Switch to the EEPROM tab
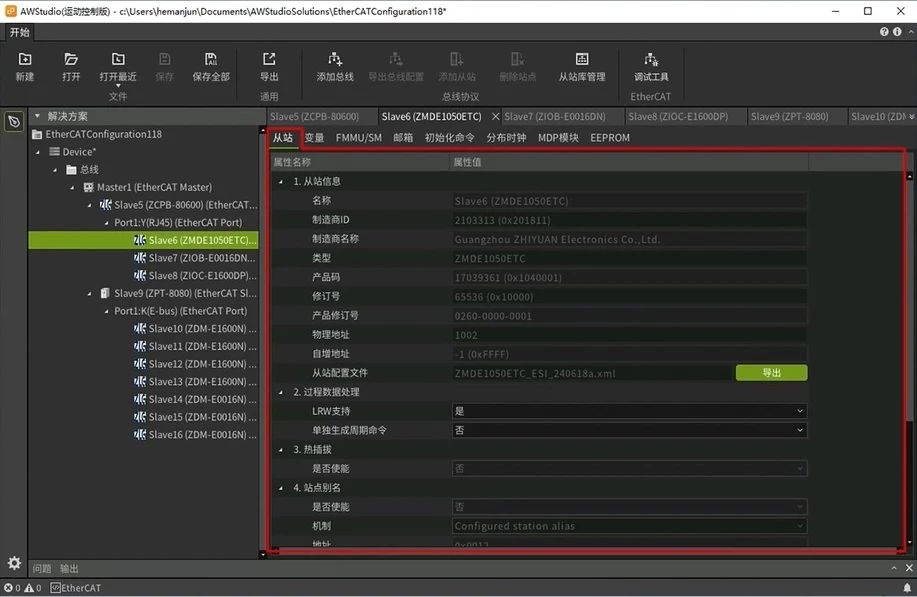Image resolution: width=917 pixels, height=597 pixels. coord(610,138)
